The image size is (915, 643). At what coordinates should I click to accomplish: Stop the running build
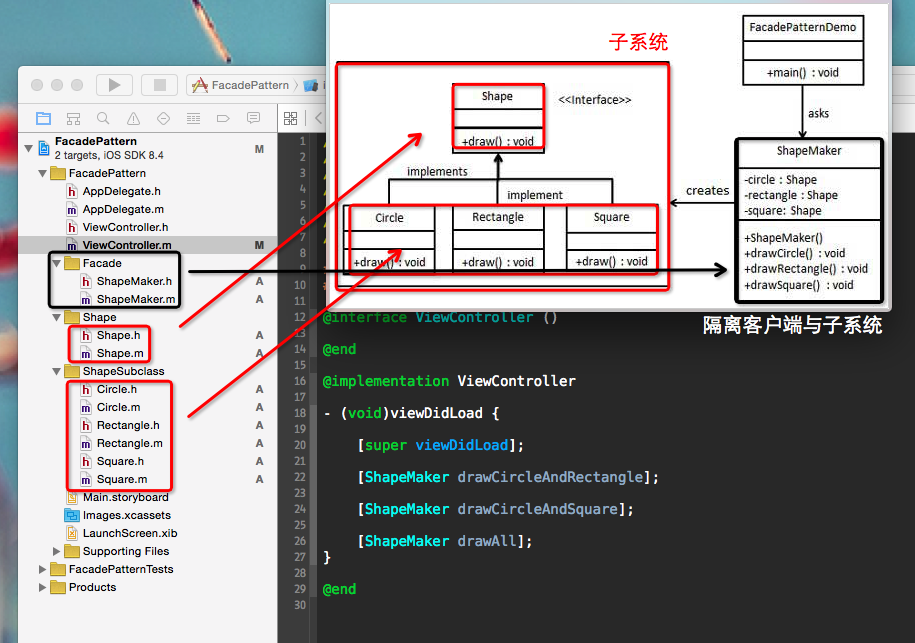159,85
